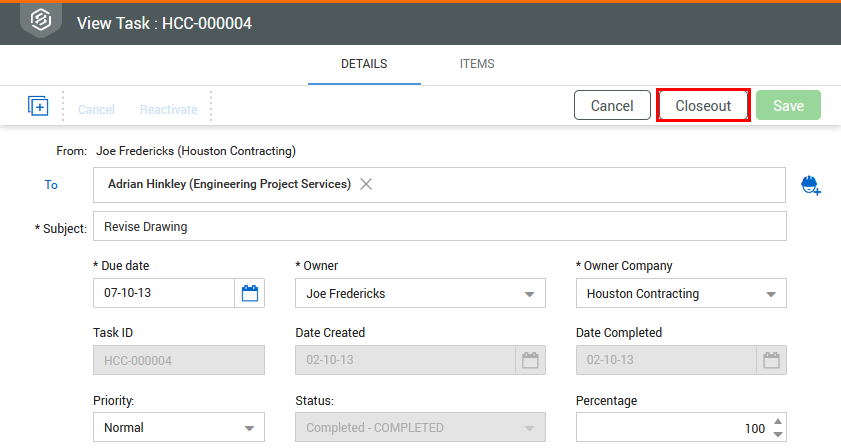Click the add recipient helmet icon

810,185
